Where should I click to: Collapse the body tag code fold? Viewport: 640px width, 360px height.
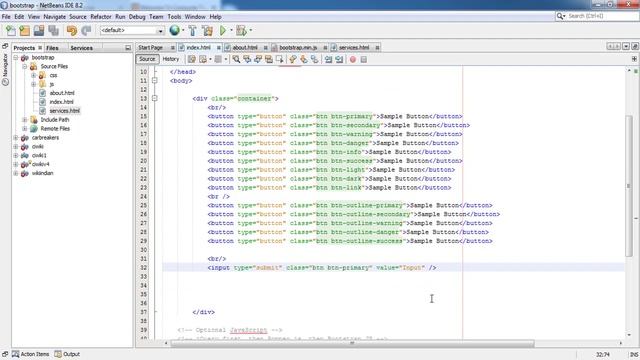pos(155,80)
